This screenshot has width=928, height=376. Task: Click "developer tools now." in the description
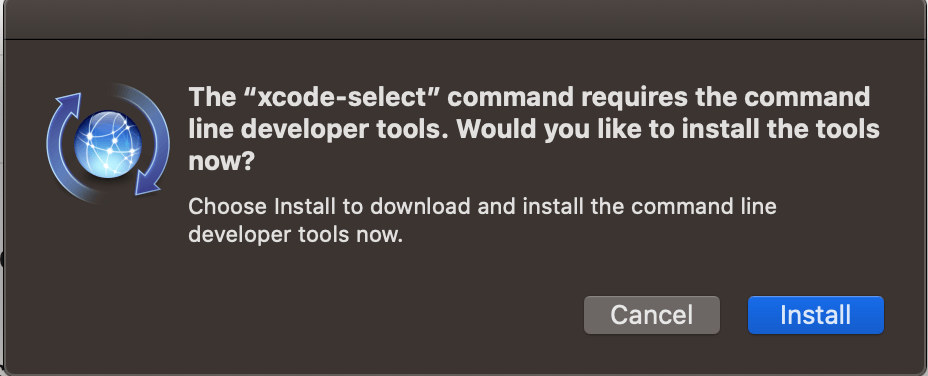click(295, 234)
